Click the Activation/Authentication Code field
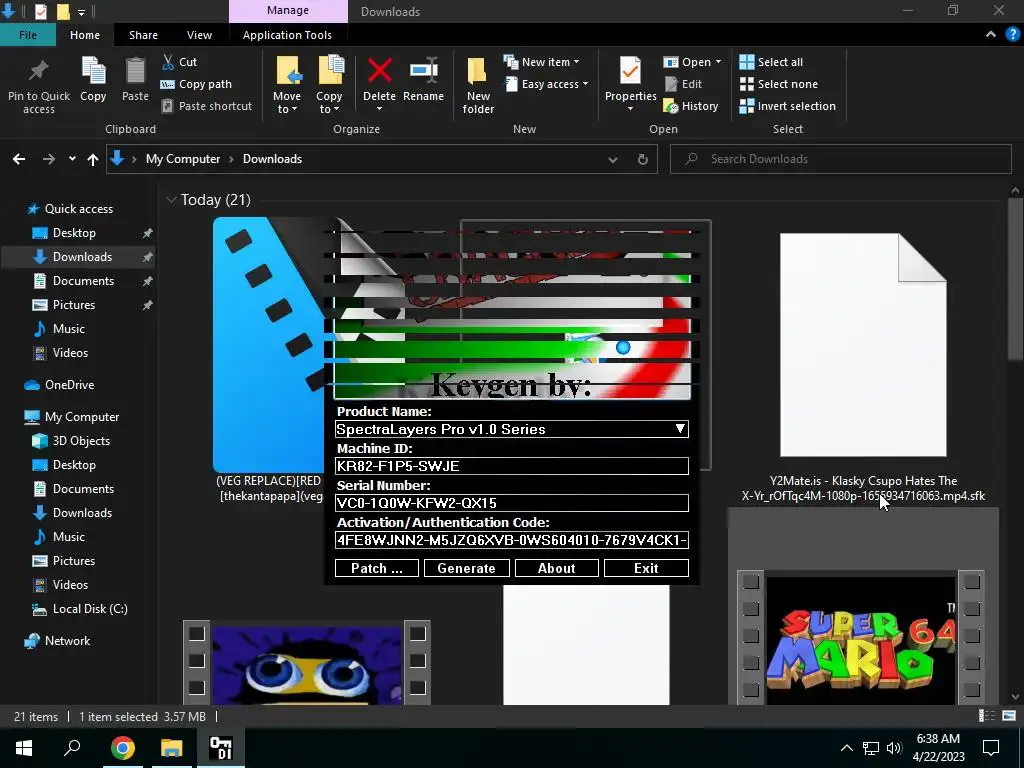Image resolution: width=1024 pixels, height=768 pixels. click(x=512, y=540)
